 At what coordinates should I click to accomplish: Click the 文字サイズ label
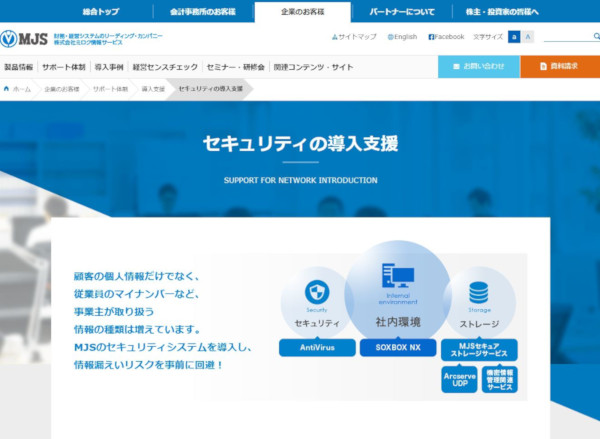pos(488,37)
